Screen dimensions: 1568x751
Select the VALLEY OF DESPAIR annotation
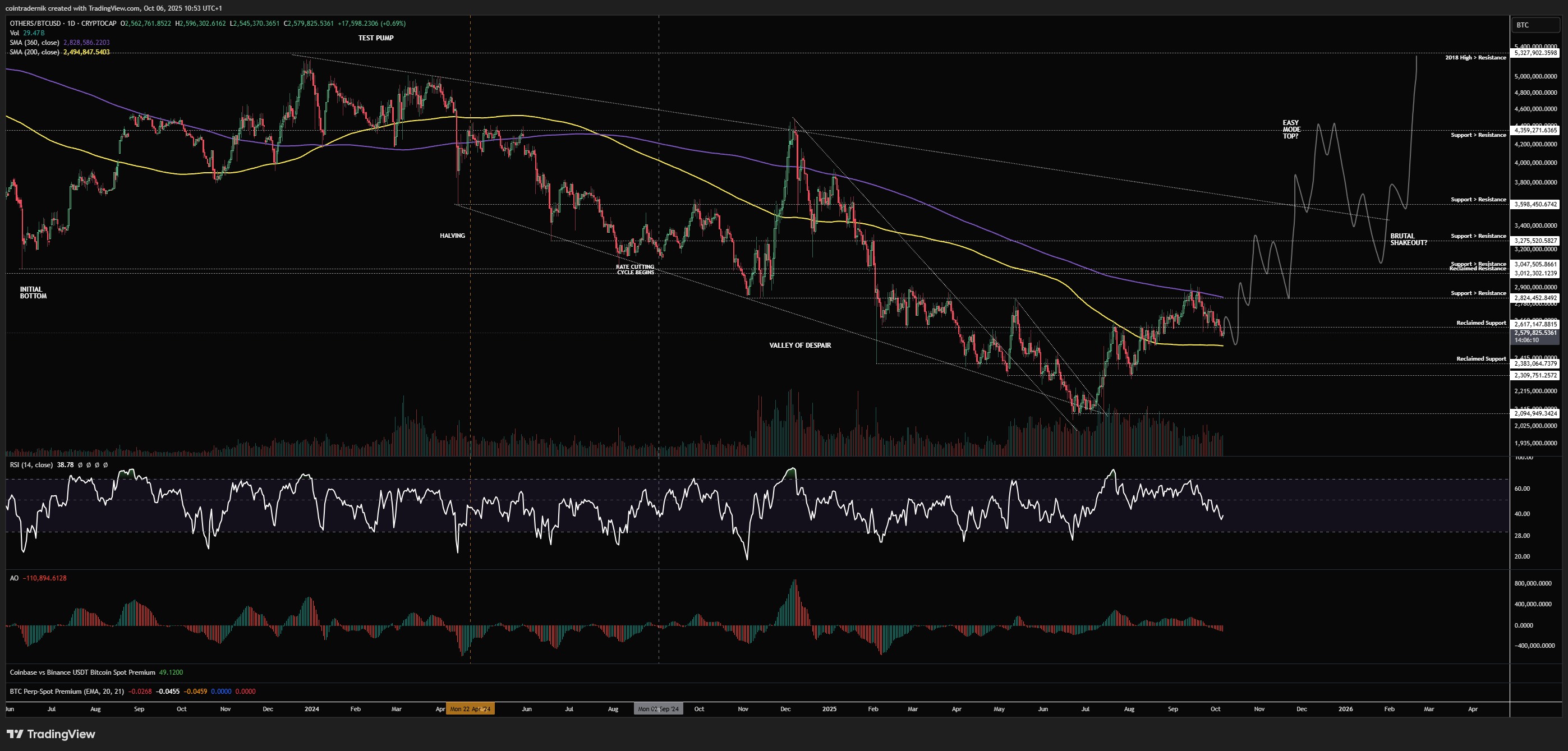799,345
